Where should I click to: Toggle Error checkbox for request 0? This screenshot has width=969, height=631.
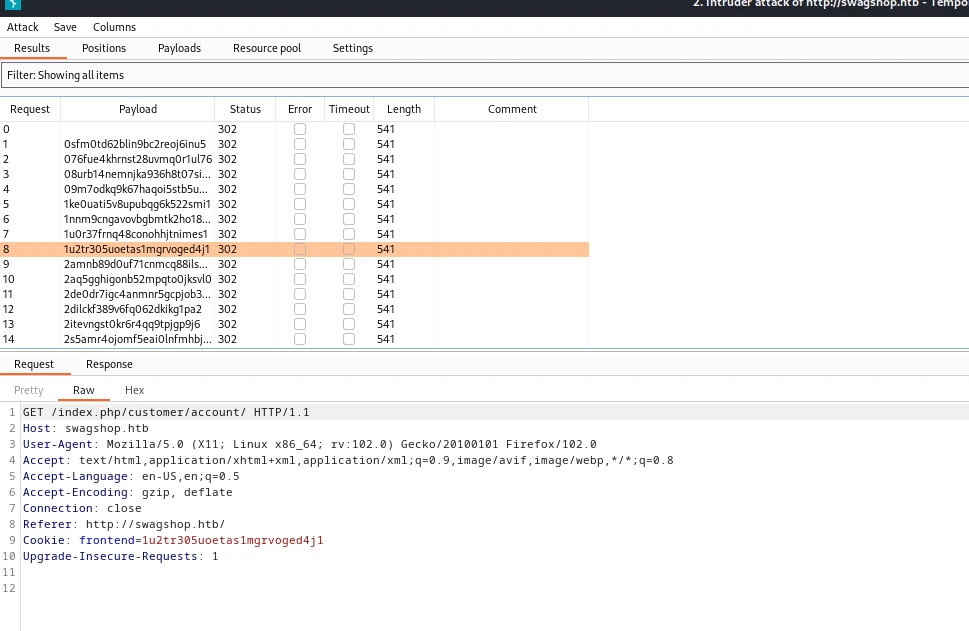(300, 129)
